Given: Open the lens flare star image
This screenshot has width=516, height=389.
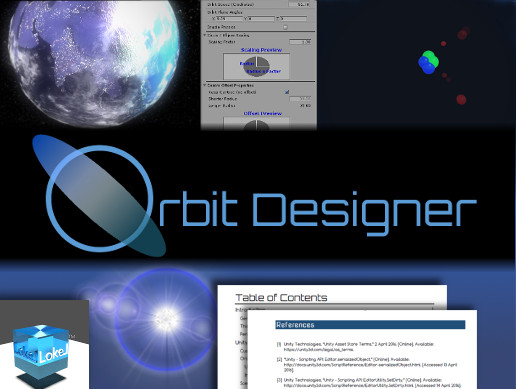Looking at the screenshot, I should (166, 319).
